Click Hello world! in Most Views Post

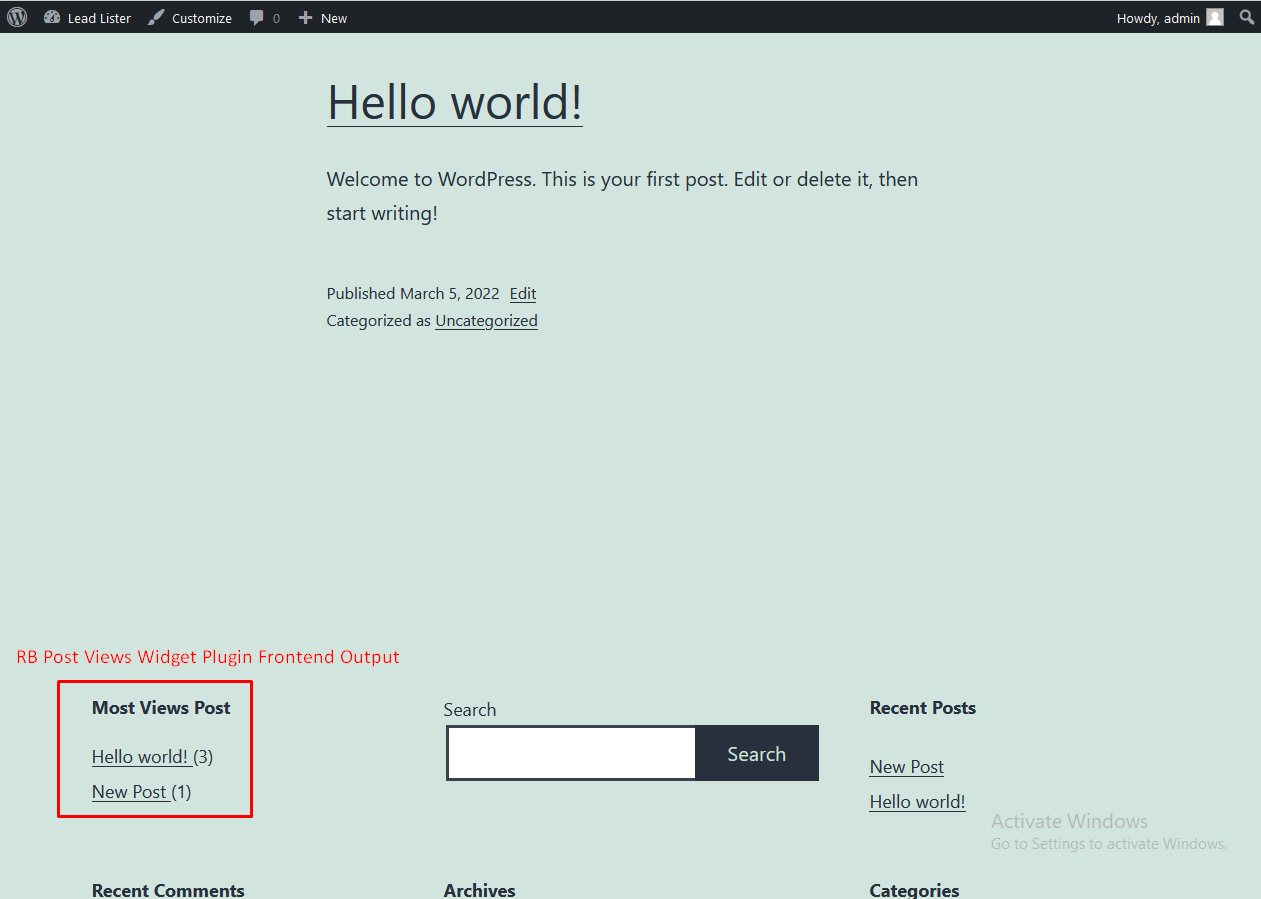tap(140, 756)
